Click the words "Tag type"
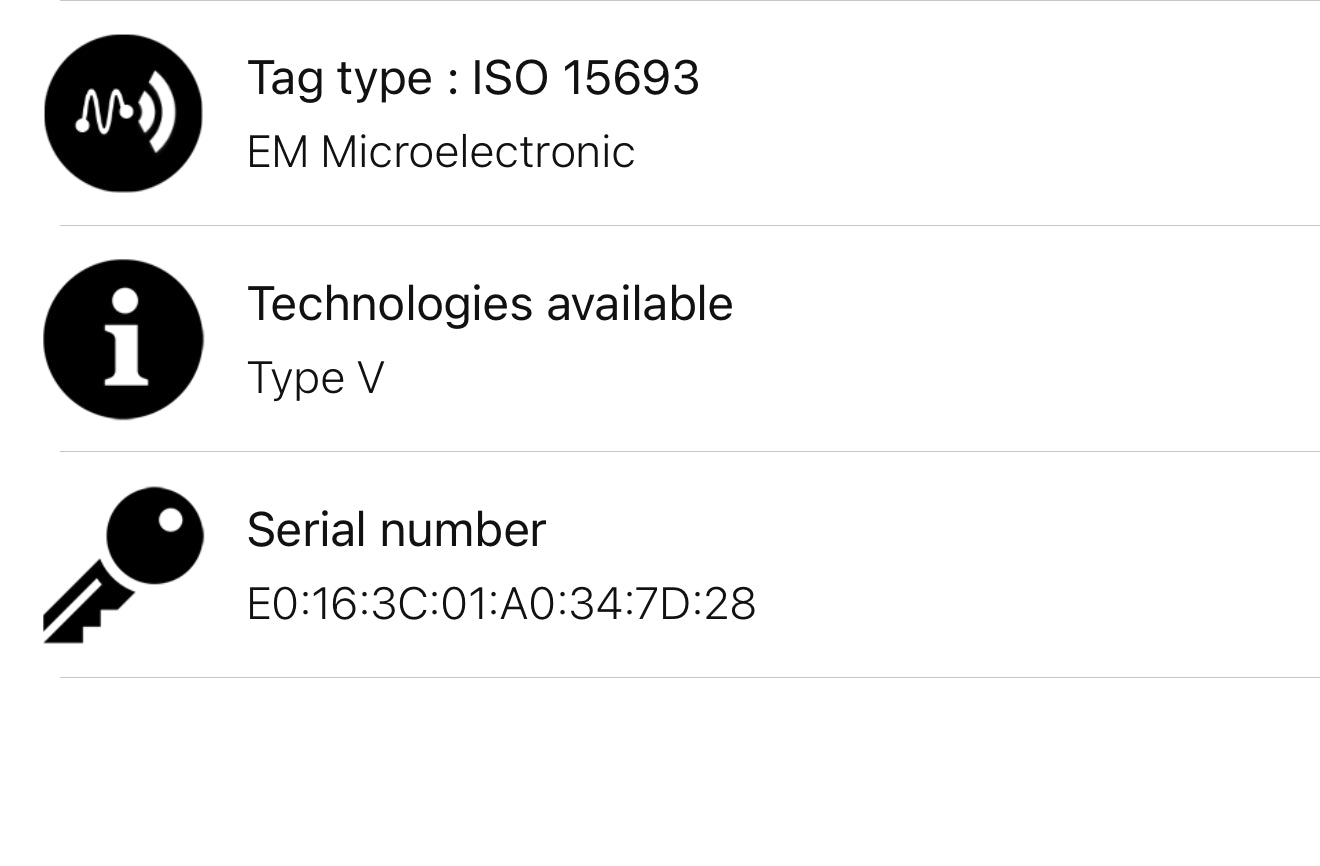The height and width of the screenshot is (866, 1320). point(339,78)
